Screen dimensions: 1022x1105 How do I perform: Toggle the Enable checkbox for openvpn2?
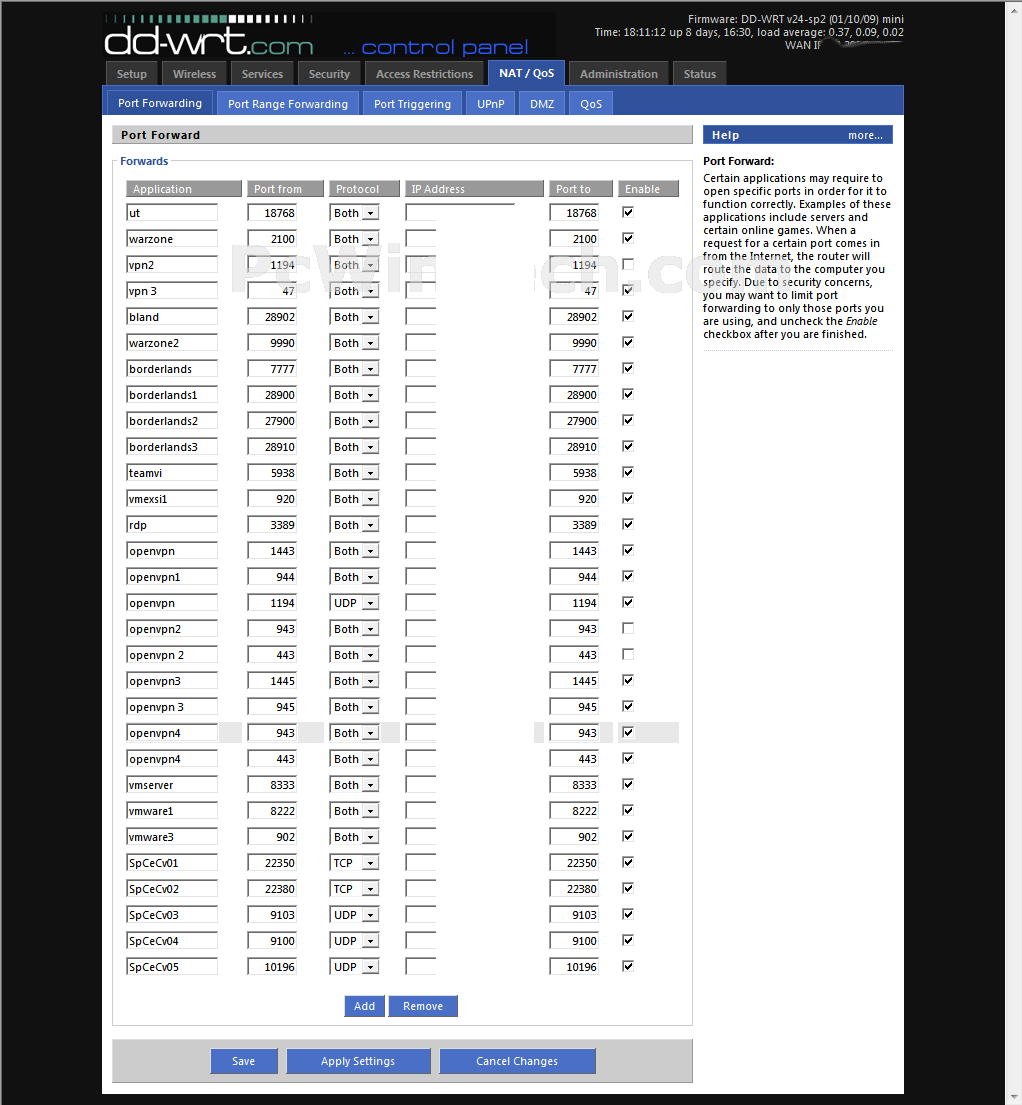(628, 628)
